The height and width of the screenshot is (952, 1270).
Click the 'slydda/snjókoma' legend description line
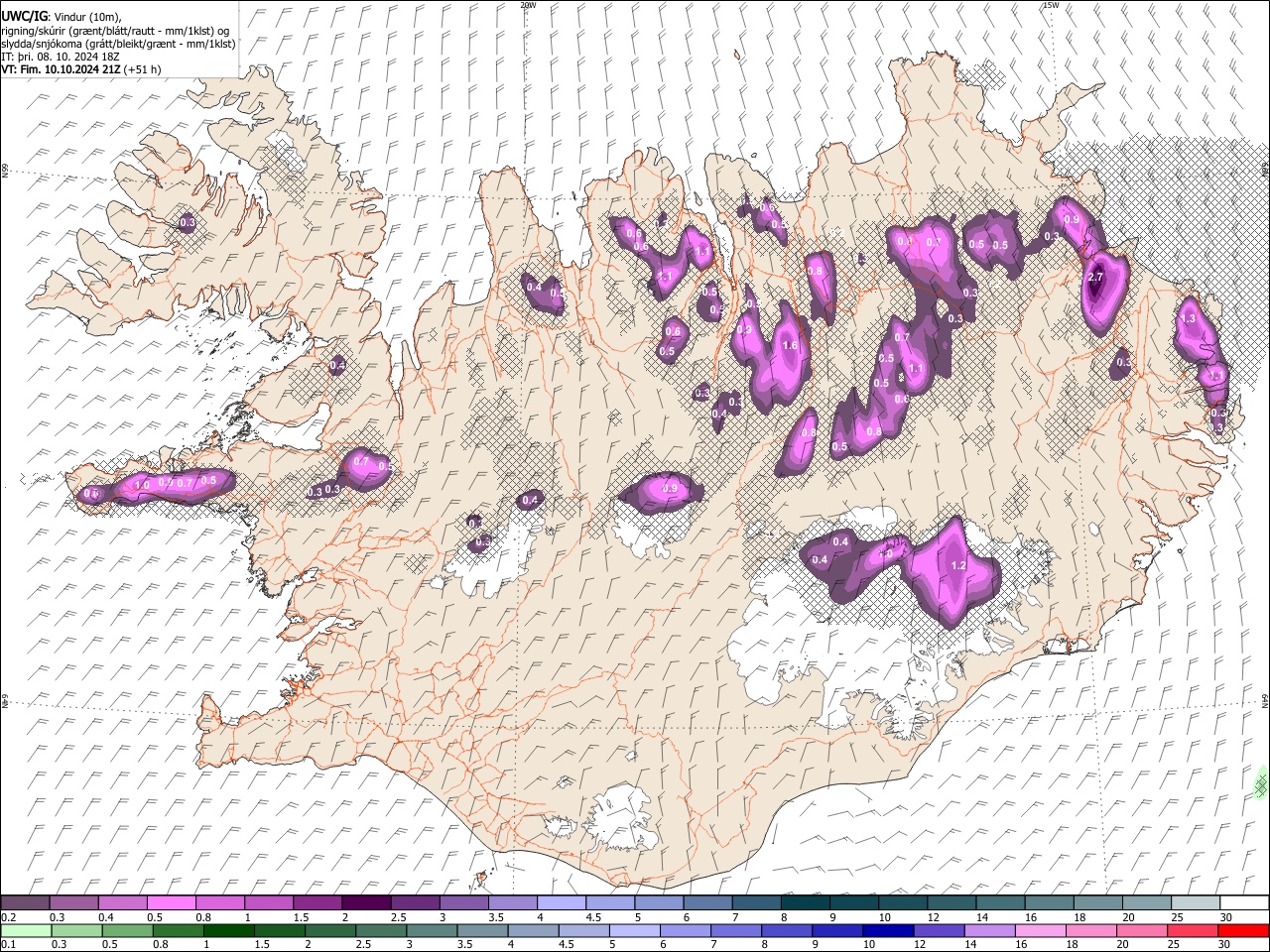click(x=118, y=44)
